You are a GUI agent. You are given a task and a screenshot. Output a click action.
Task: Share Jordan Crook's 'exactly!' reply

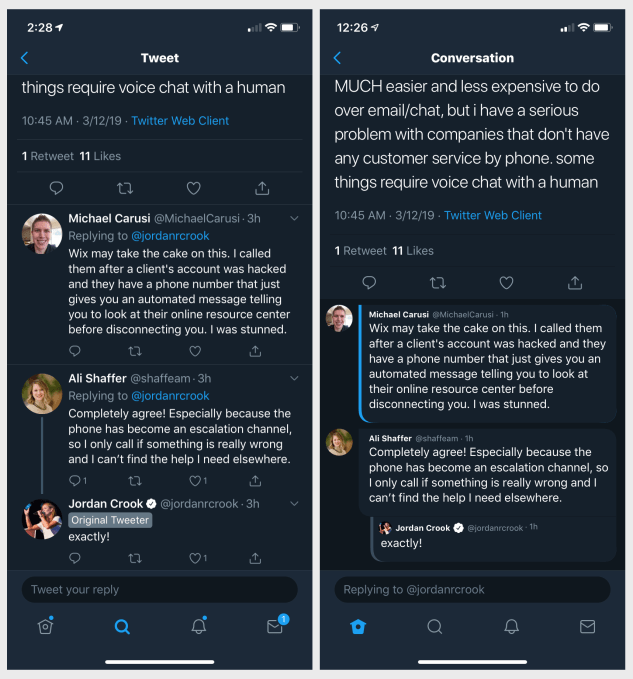pyautogui.click(x=255, y=558)
